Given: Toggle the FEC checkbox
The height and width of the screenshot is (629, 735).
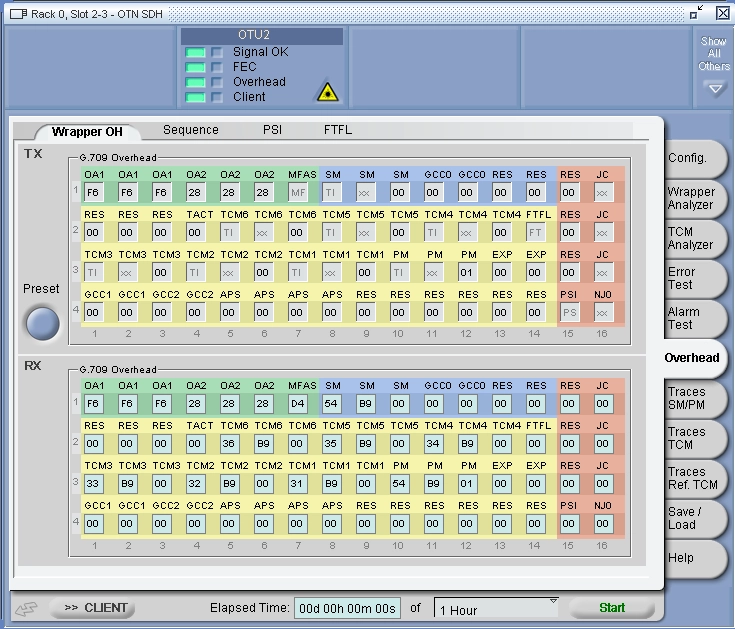Looking at the screenshot, I should [217, 67].
